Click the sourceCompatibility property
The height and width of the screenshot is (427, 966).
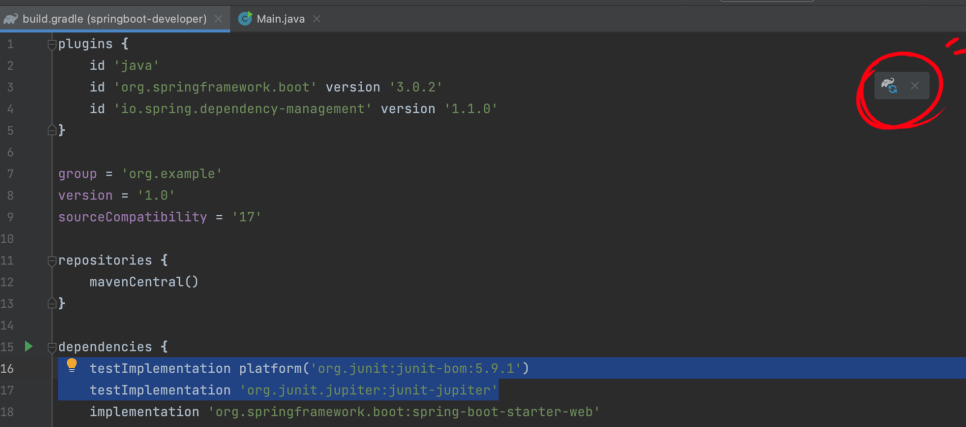point(132,217)
